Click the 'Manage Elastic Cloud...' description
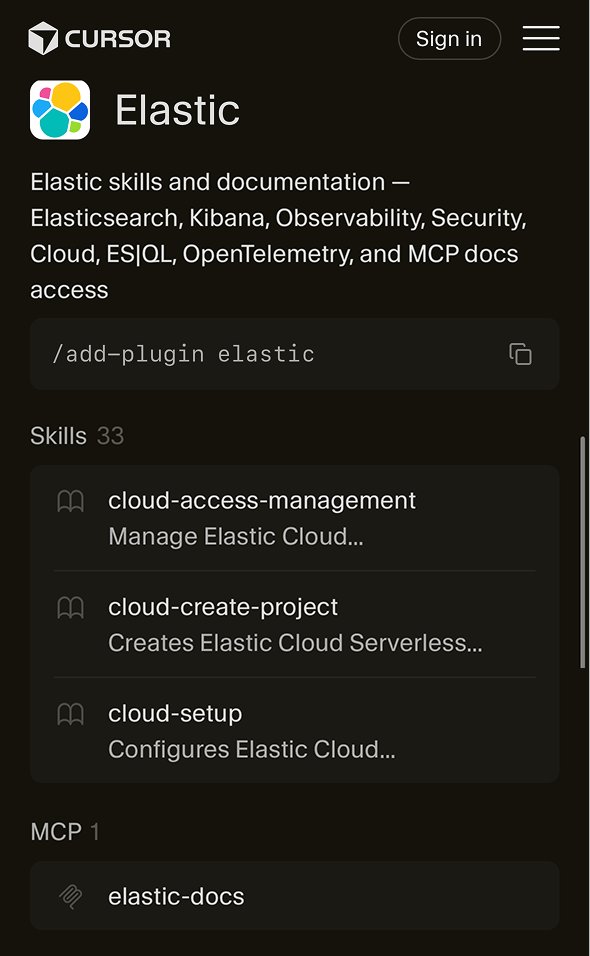590x956 pixels. point(235,537)
